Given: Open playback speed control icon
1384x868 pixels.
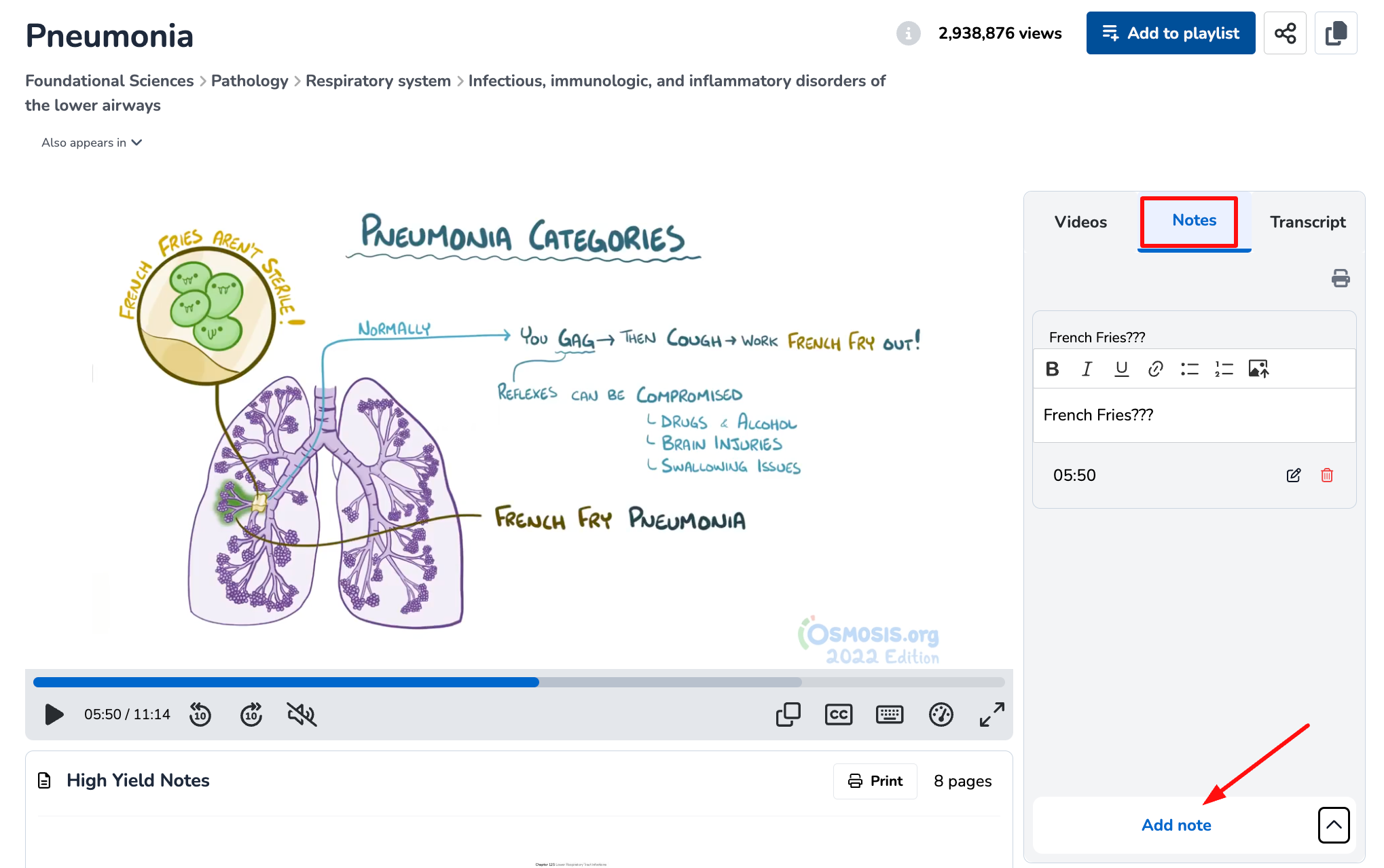Looking at the screenshot, I should point(941,715).
